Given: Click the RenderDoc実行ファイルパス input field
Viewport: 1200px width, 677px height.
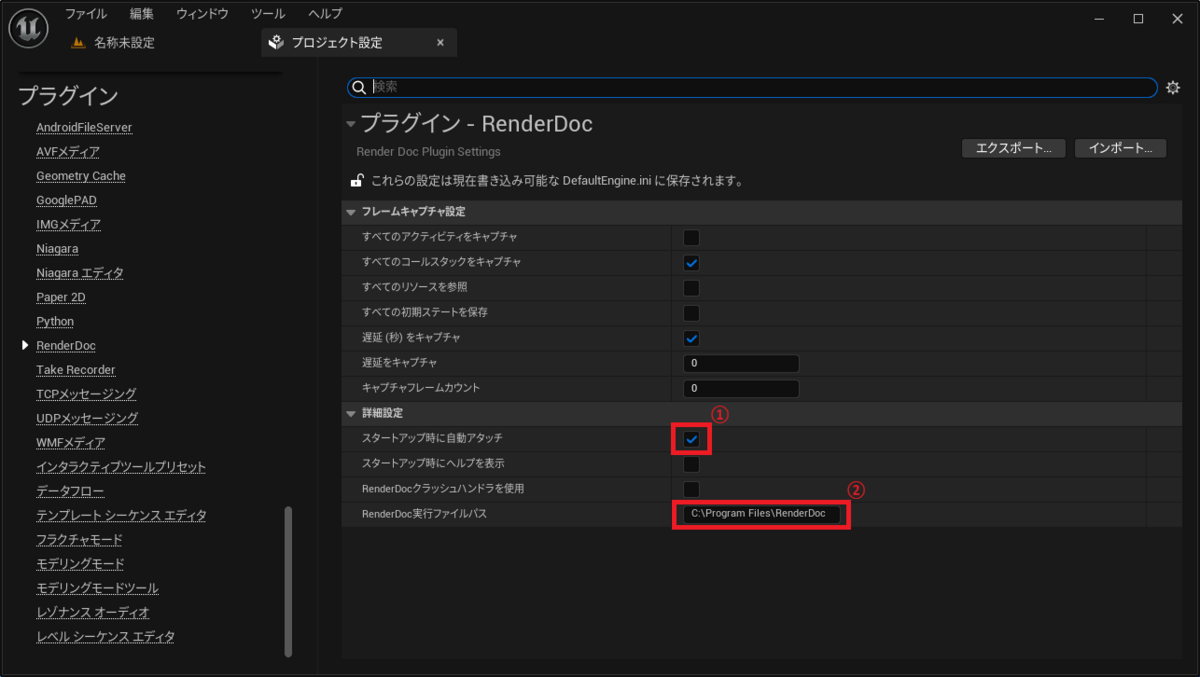Looking at the screenshot, I should pos(760,513).
